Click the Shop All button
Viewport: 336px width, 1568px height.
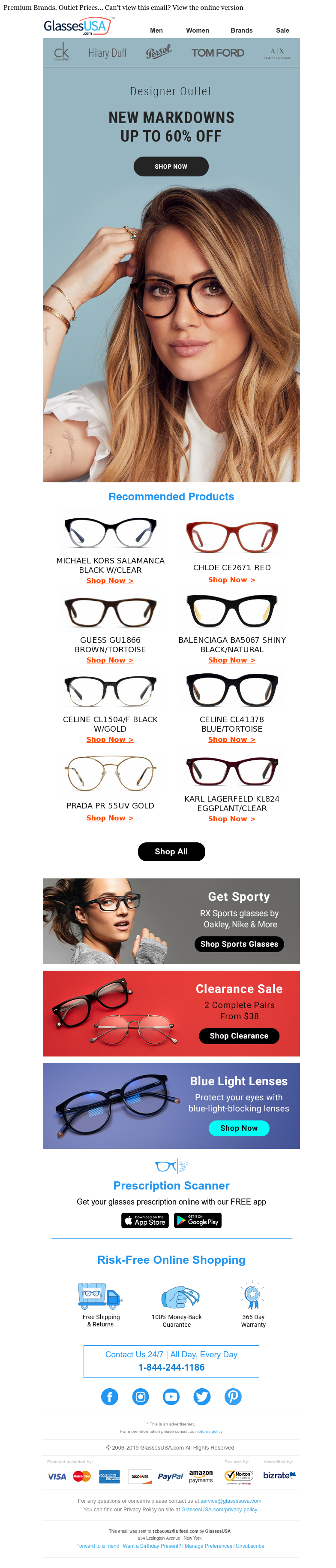[x=171, y=851]
